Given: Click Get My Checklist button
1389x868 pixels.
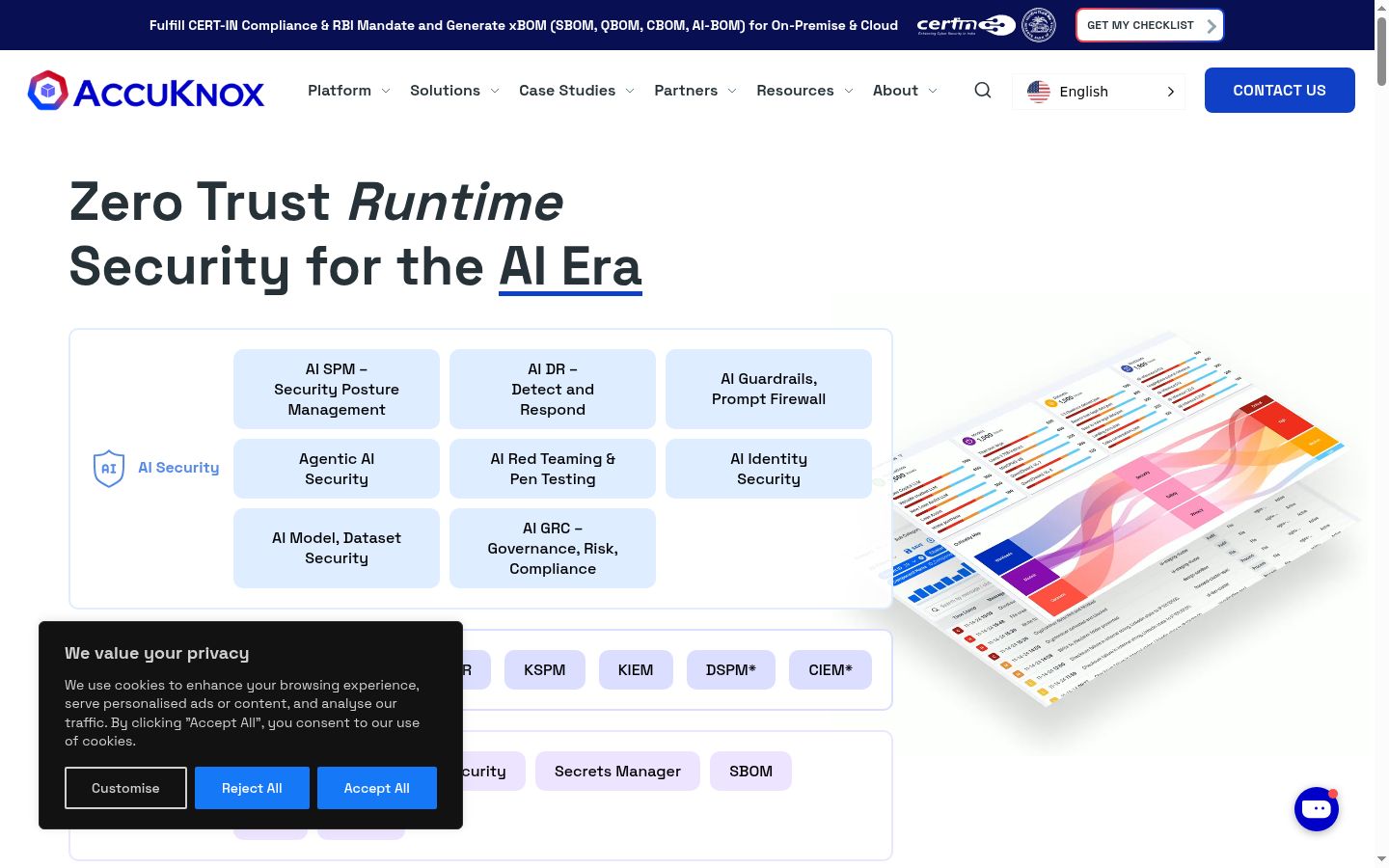Looking at the screenshot, I should pos(1150,25).
